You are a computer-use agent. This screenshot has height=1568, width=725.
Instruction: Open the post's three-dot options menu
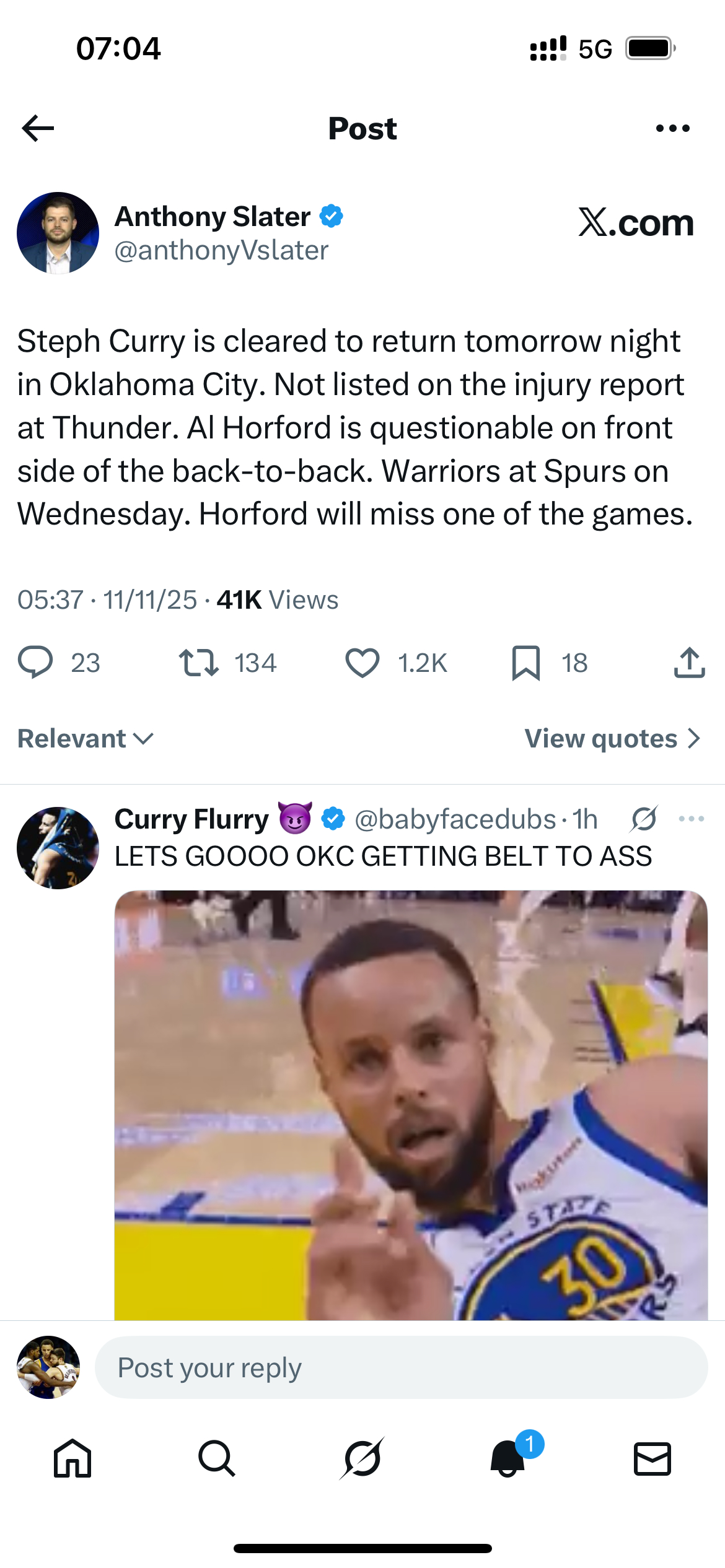tap(672, 128)
